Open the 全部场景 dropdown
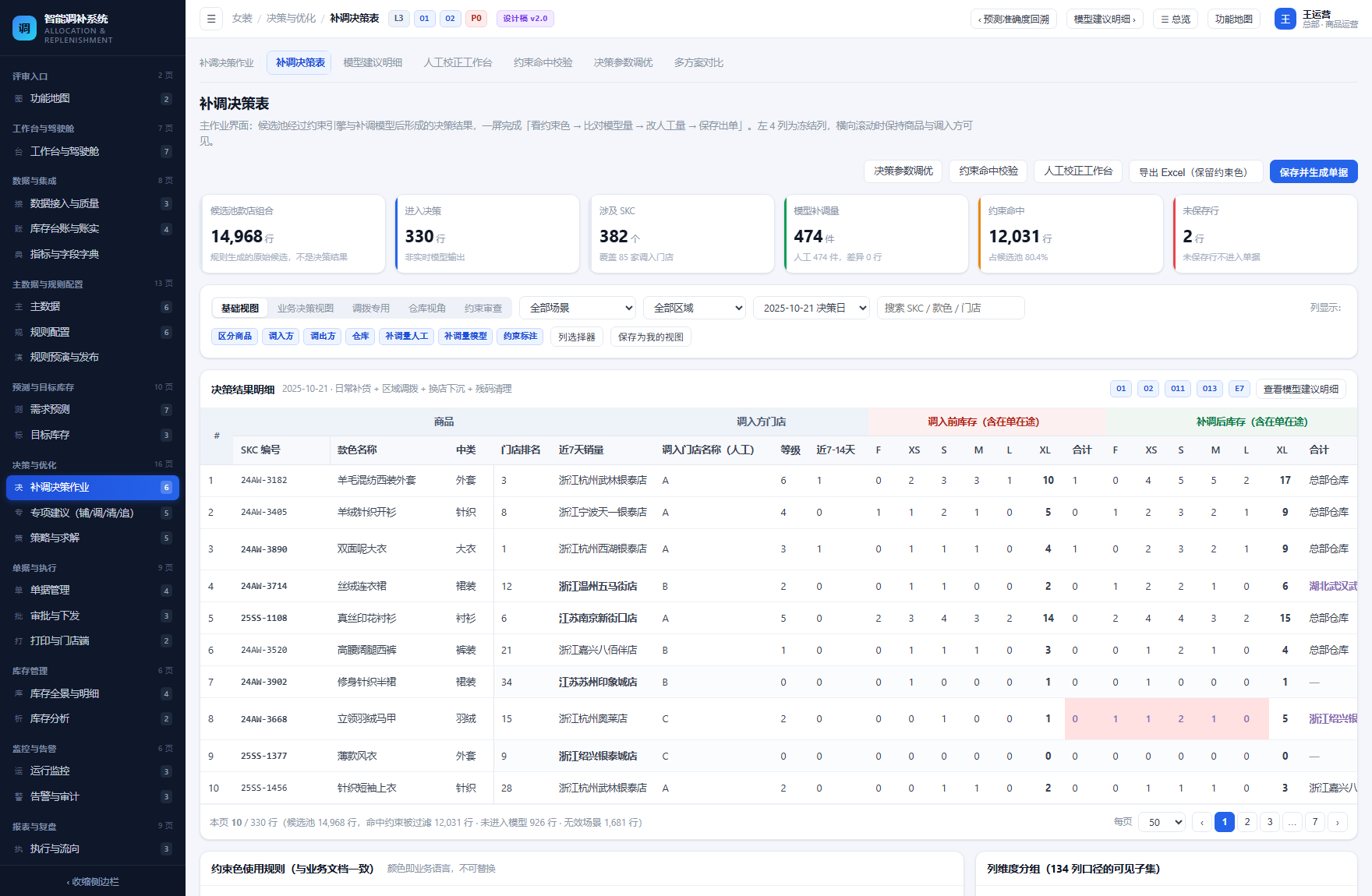Viewport: 1372px width, 896px height. point(578,308)
